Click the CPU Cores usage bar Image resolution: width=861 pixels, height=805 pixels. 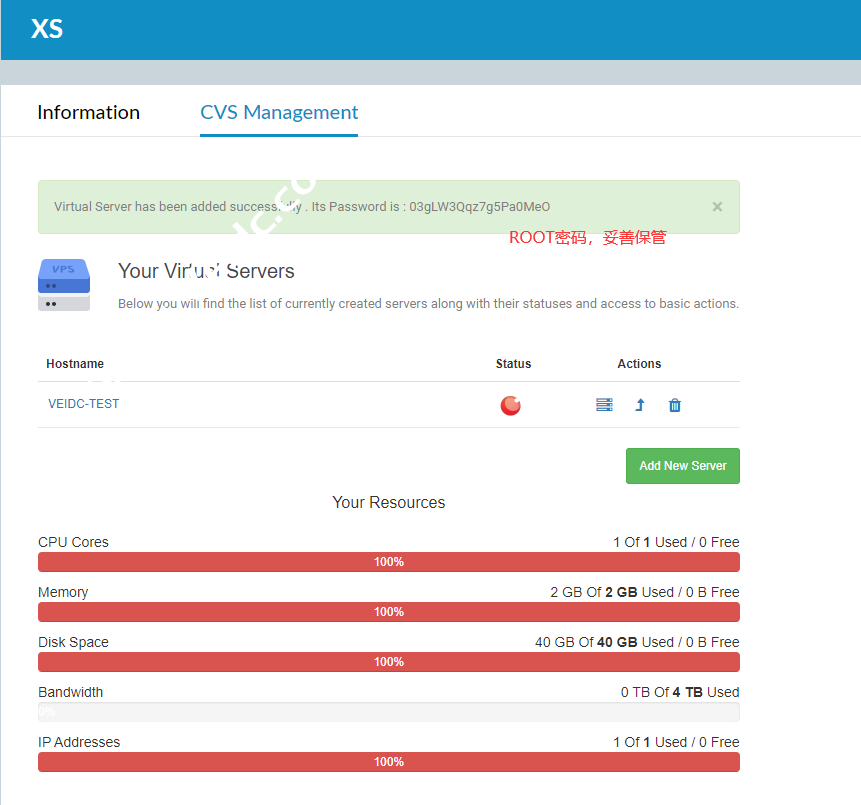(388, 562)
